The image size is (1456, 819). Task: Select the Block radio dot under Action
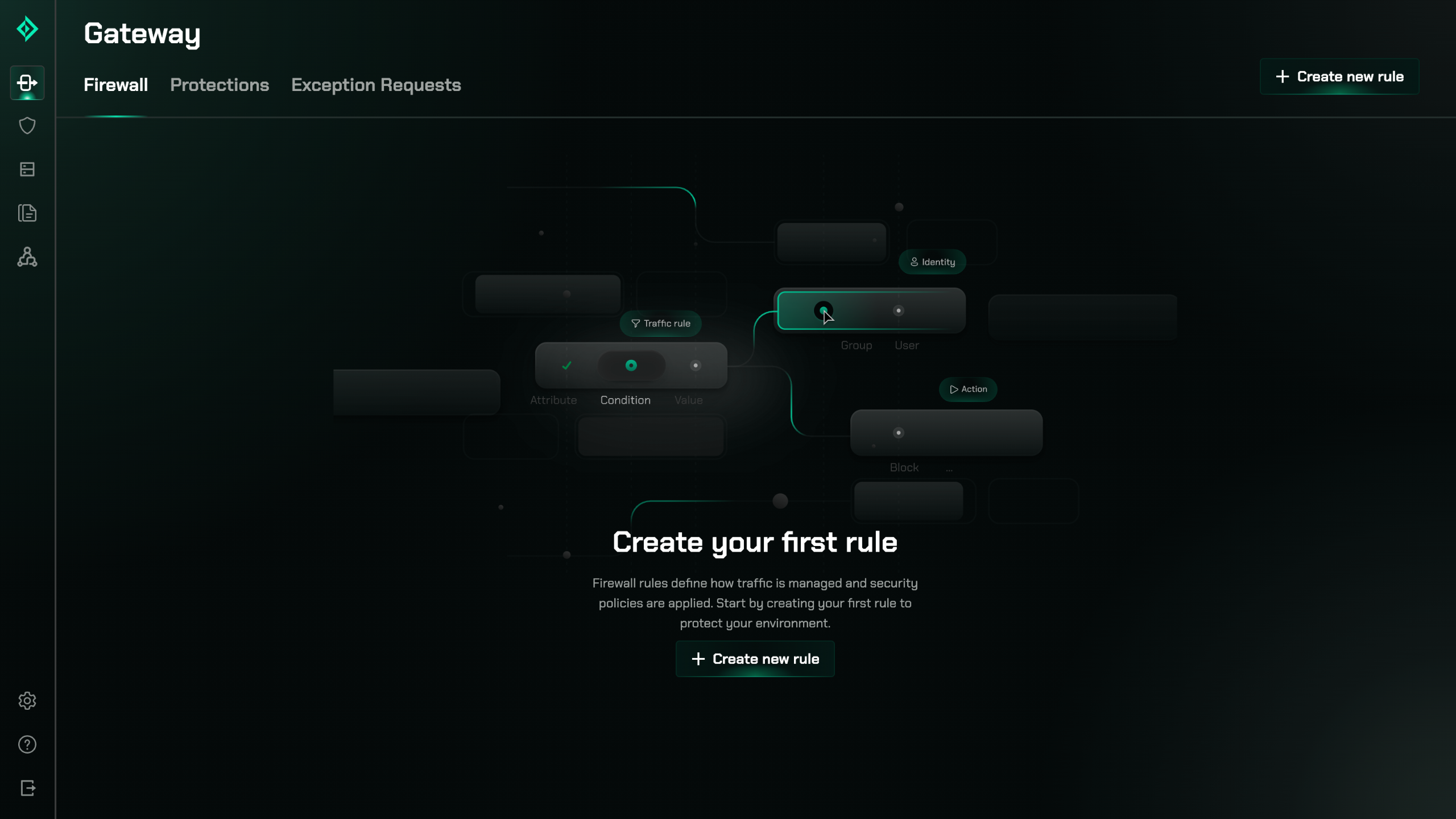click(899, 433)
